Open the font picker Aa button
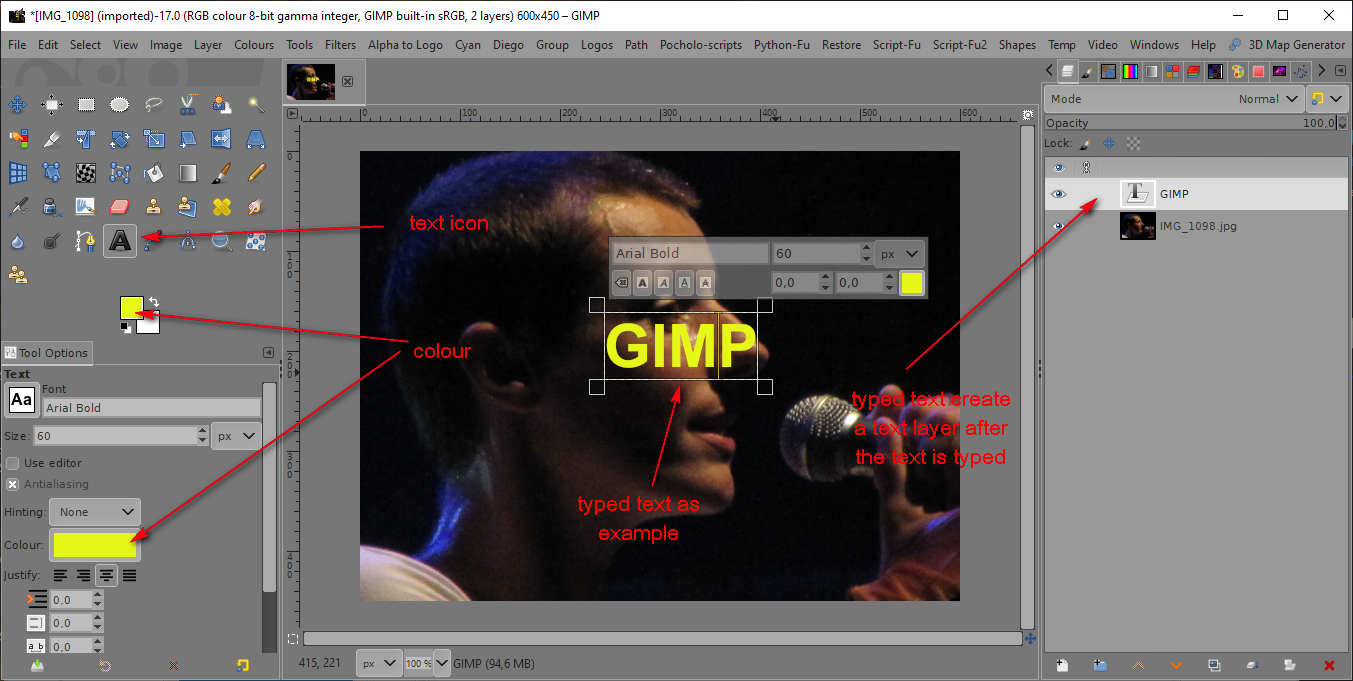 coord(22,400)
